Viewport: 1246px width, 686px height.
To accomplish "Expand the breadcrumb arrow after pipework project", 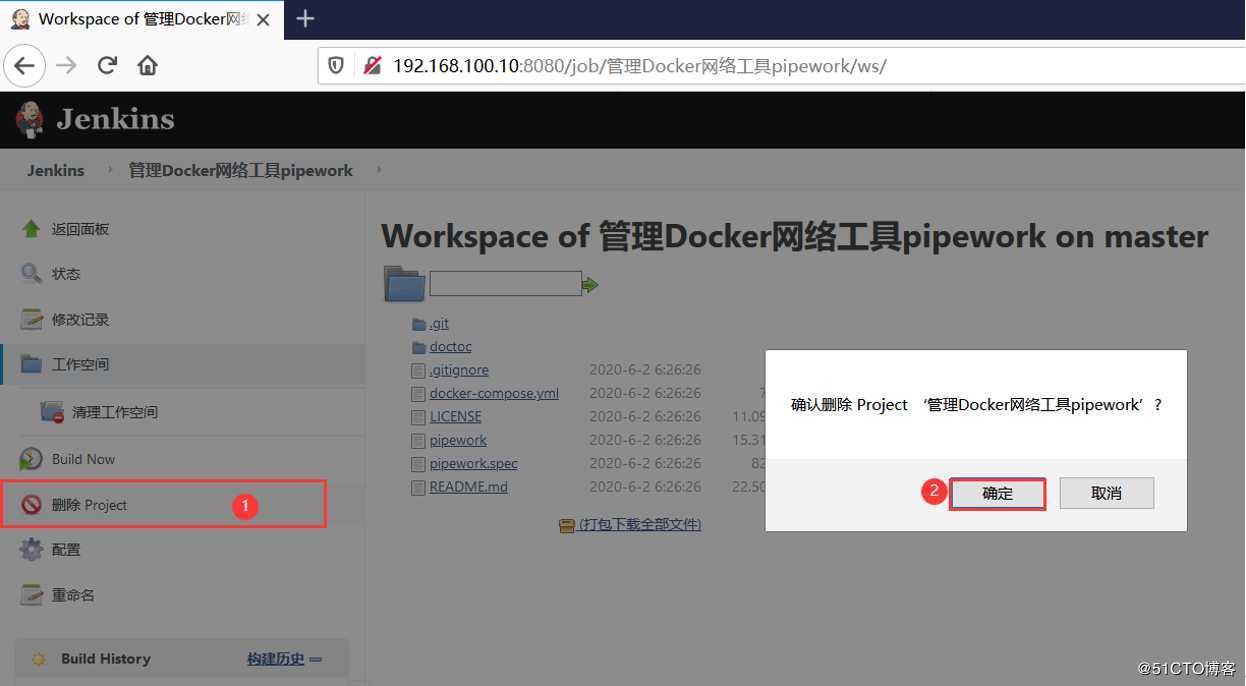I will coord(379,170).
